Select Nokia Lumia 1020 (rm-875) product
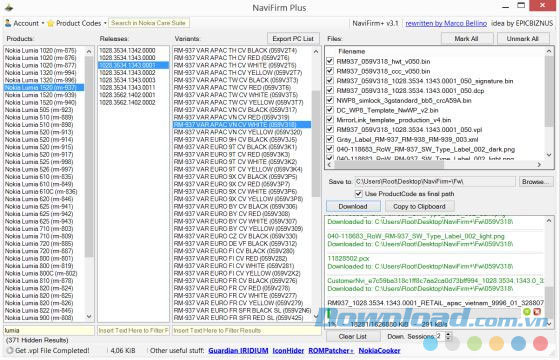 click(41, 50)
